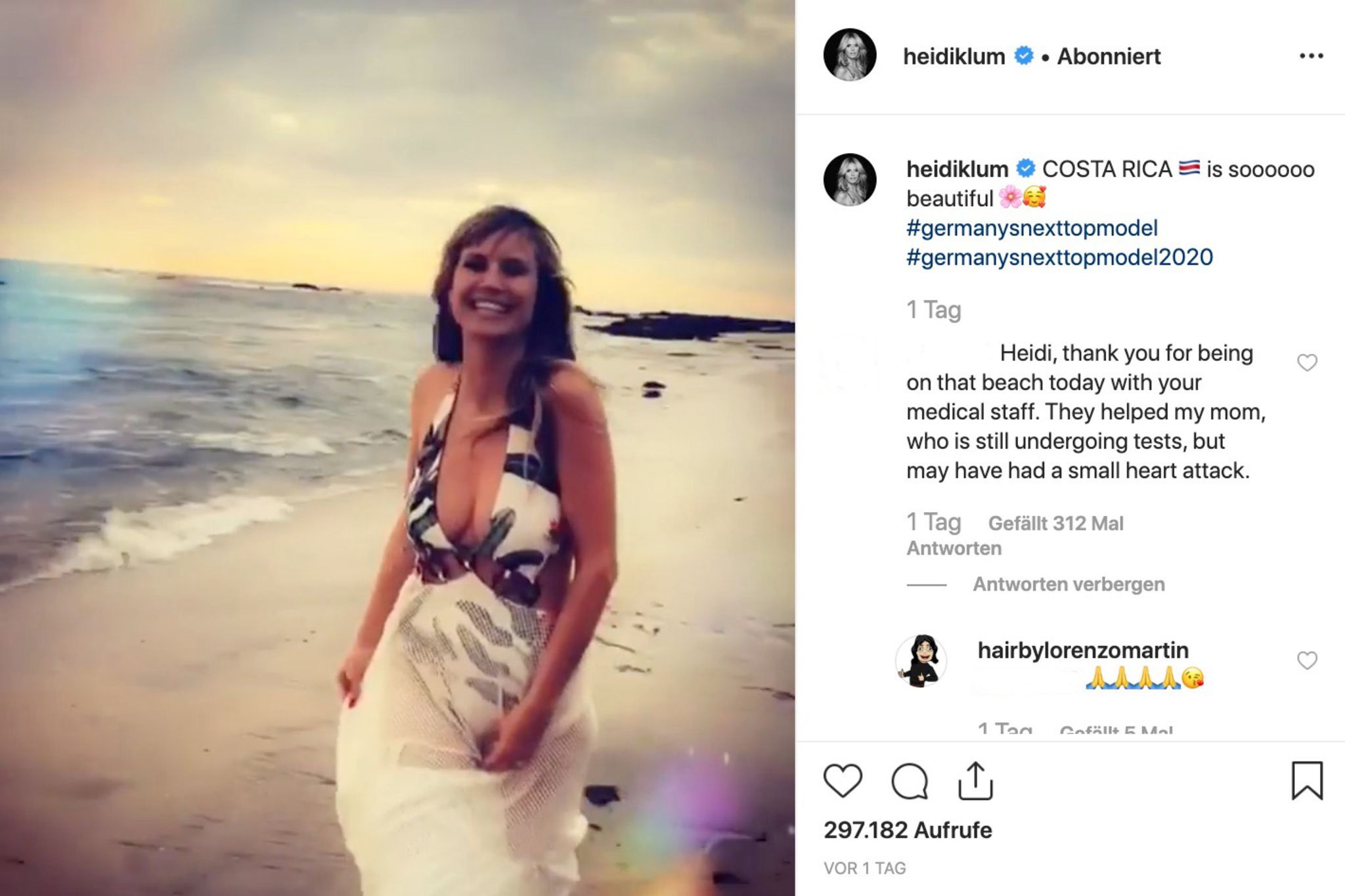Like the post with the heart icon
The image size is (1345, 896).
coord(843,780)
